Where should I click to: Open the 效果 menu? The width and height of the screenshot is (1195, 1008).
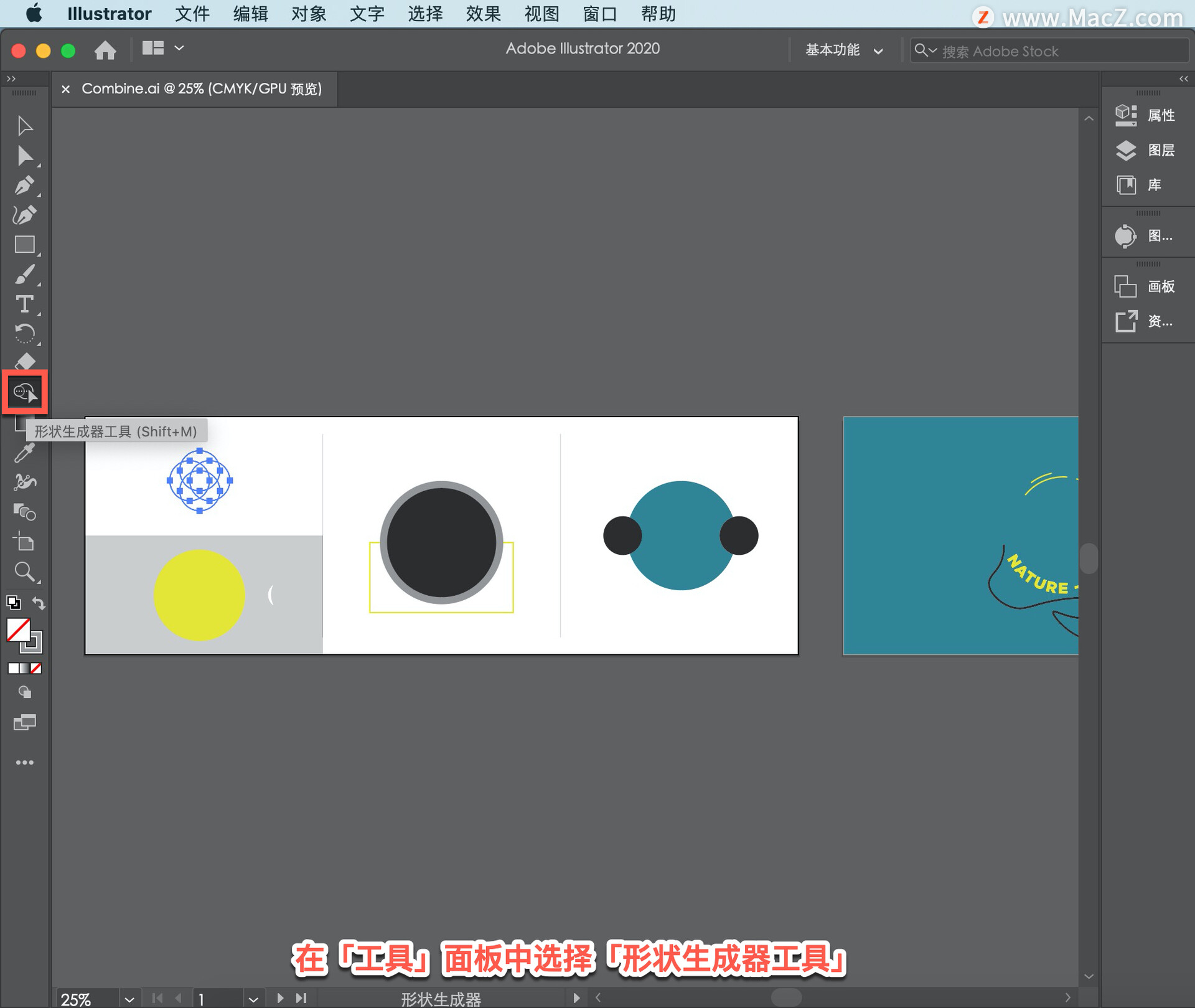483,14
